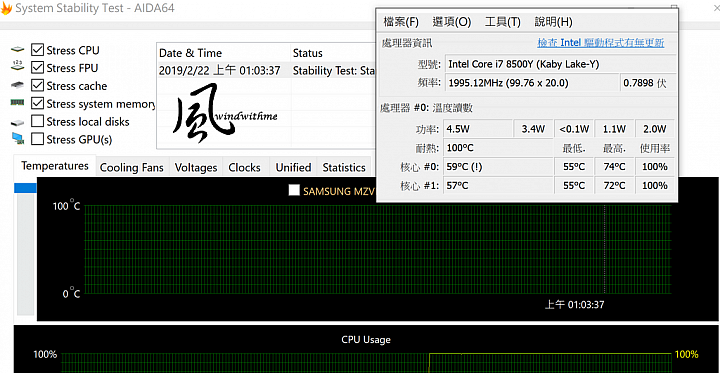Open the Voltages tab
This screenshot has height=373, width=720.
pyautogui.click(x=196, y=168)
